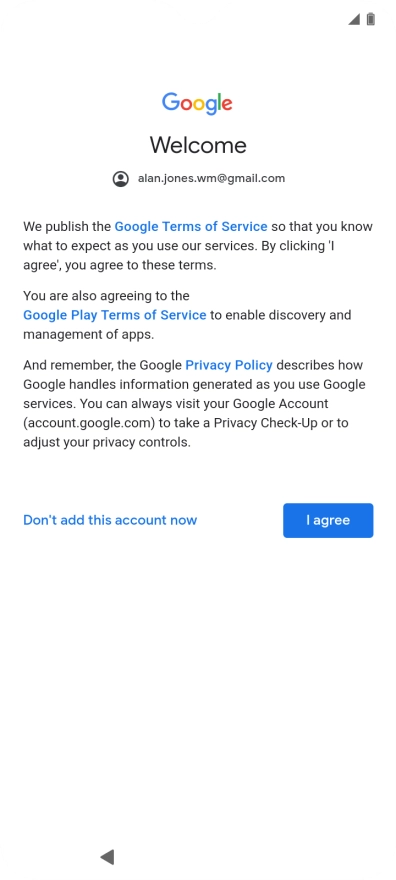
Task: Tap the battery status icon
Action: click(x=371, y=19)
